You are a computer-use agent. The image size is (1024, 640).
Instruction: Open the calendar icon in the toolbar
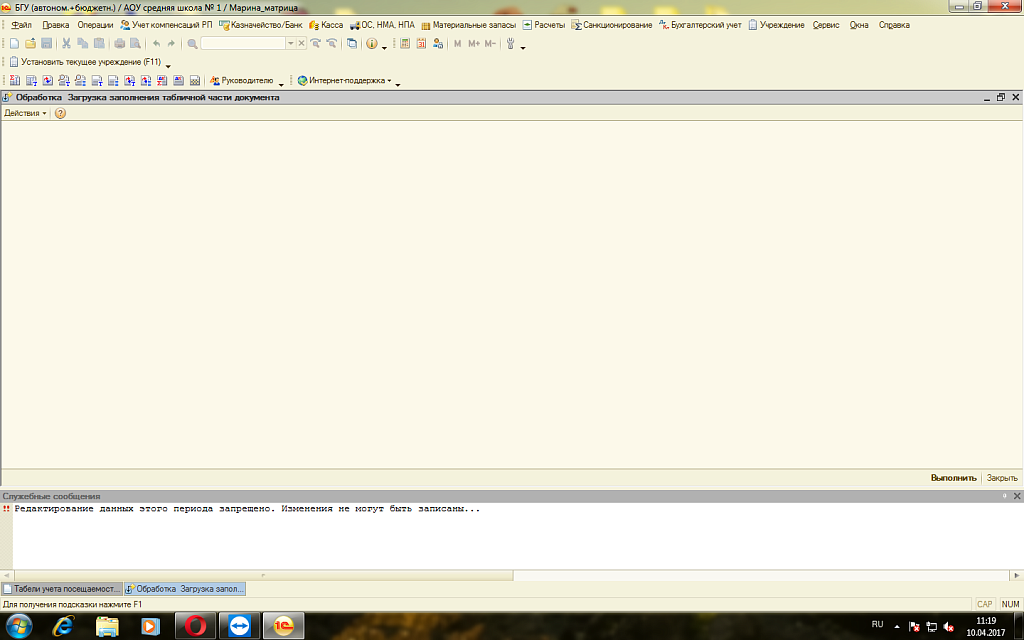(421, 44)
